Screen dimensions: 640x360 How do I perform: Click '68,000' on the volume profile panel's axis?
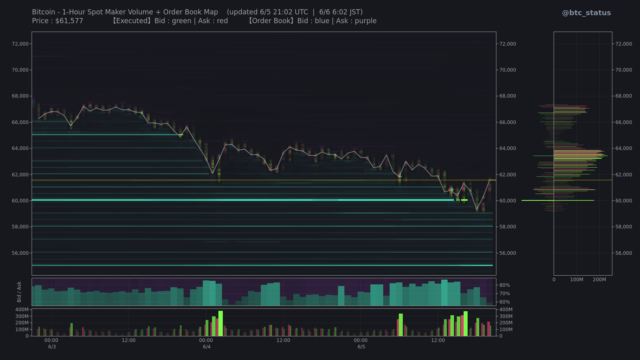[623, 96]
